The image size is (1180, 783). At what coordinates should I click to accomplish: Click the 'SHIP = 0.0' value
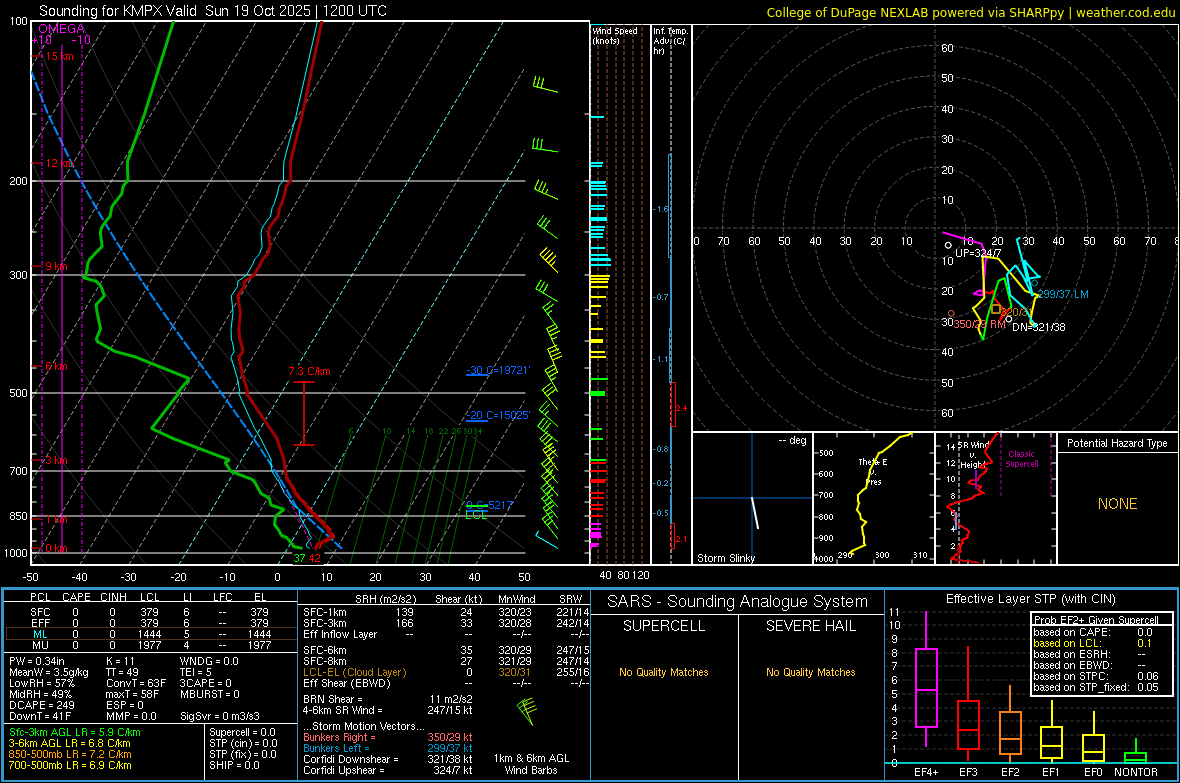pos(234,765)
